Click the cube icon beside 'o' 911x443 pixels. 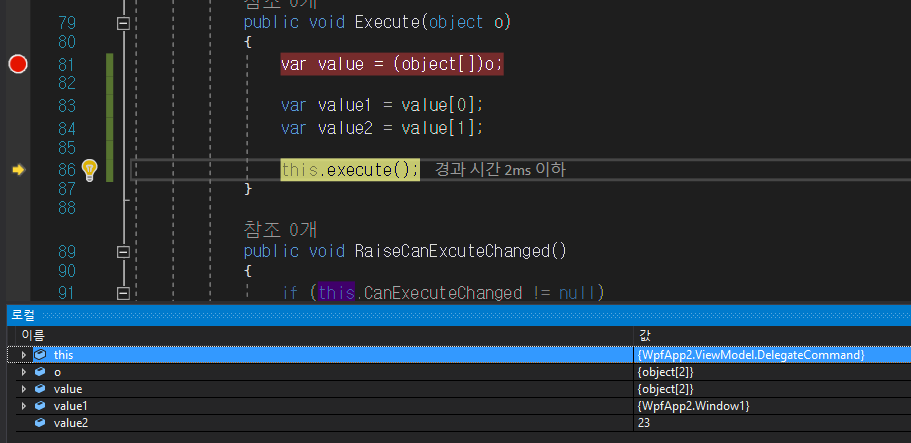click(40, 372)
